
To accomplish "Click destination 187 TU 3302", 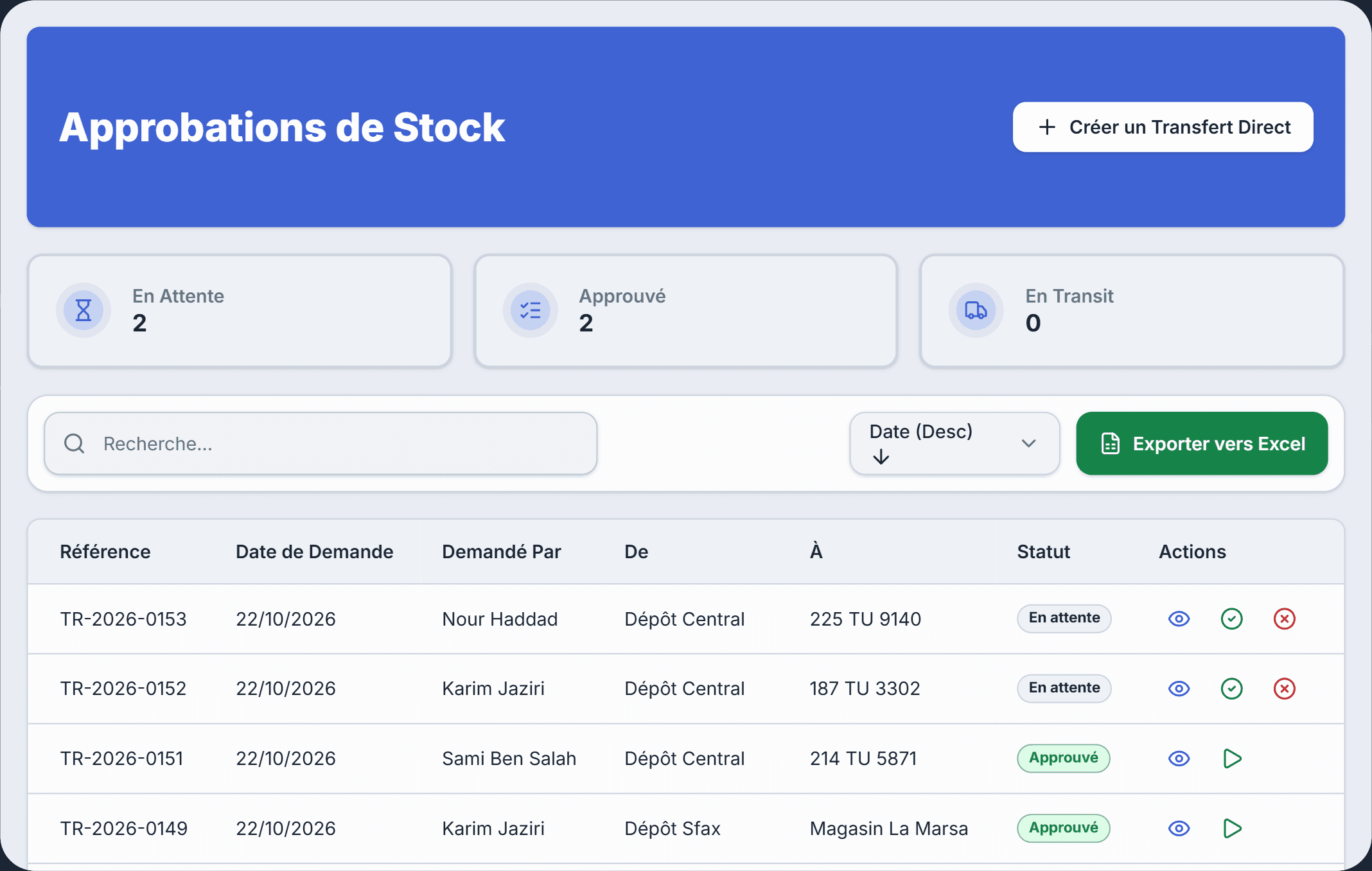I will pos(865,689).
